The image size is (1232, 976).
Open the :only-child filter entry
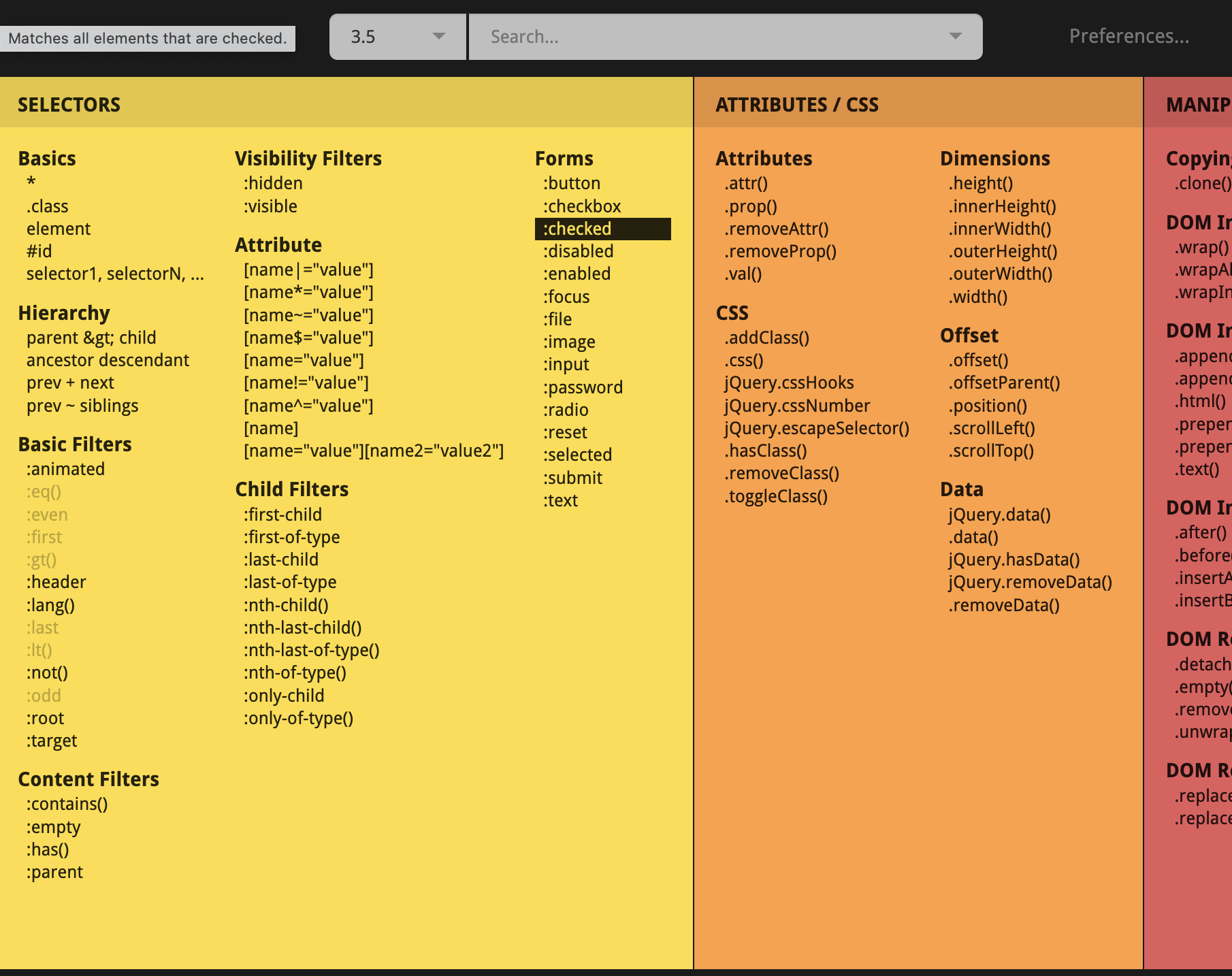coord(284,696)
